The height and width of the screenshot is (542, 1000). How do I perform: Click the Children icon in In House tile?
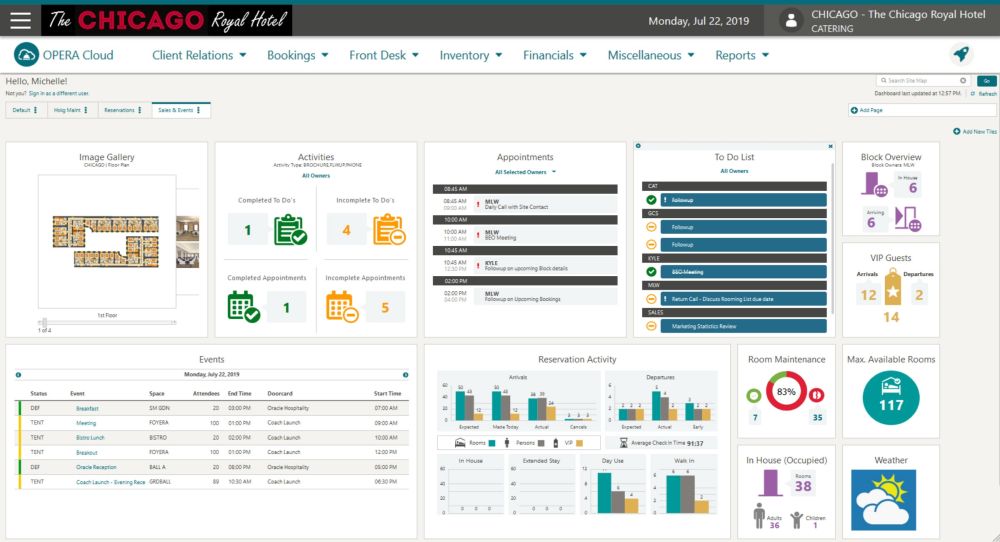coord(797,520)
